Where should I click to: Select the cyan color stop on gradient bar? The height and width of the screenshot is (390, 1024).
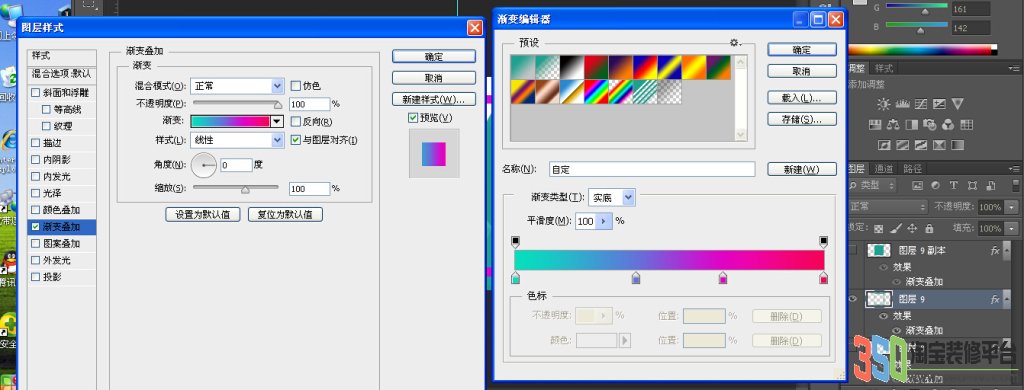(515, 279)
